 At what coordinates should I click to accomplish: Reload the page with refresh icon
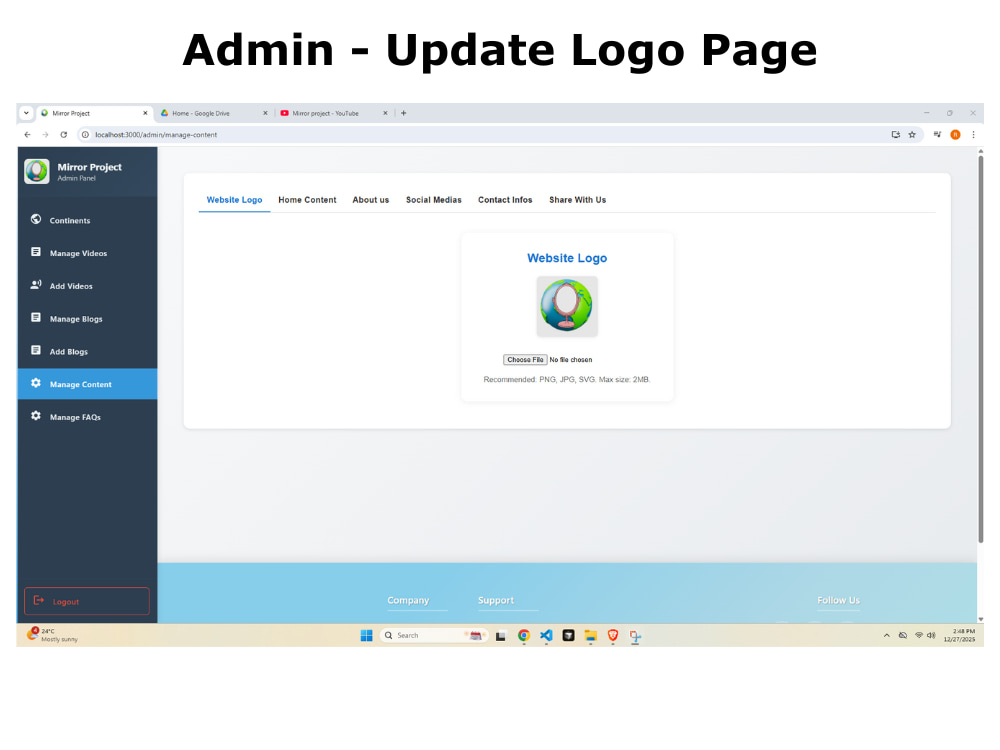64,135
